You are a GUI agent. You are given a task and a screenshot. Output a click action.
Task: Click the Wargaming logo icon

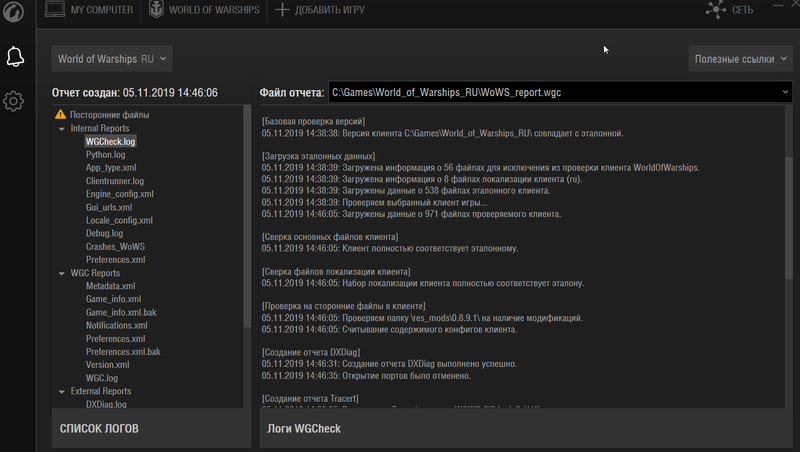(x=13, y=11)
